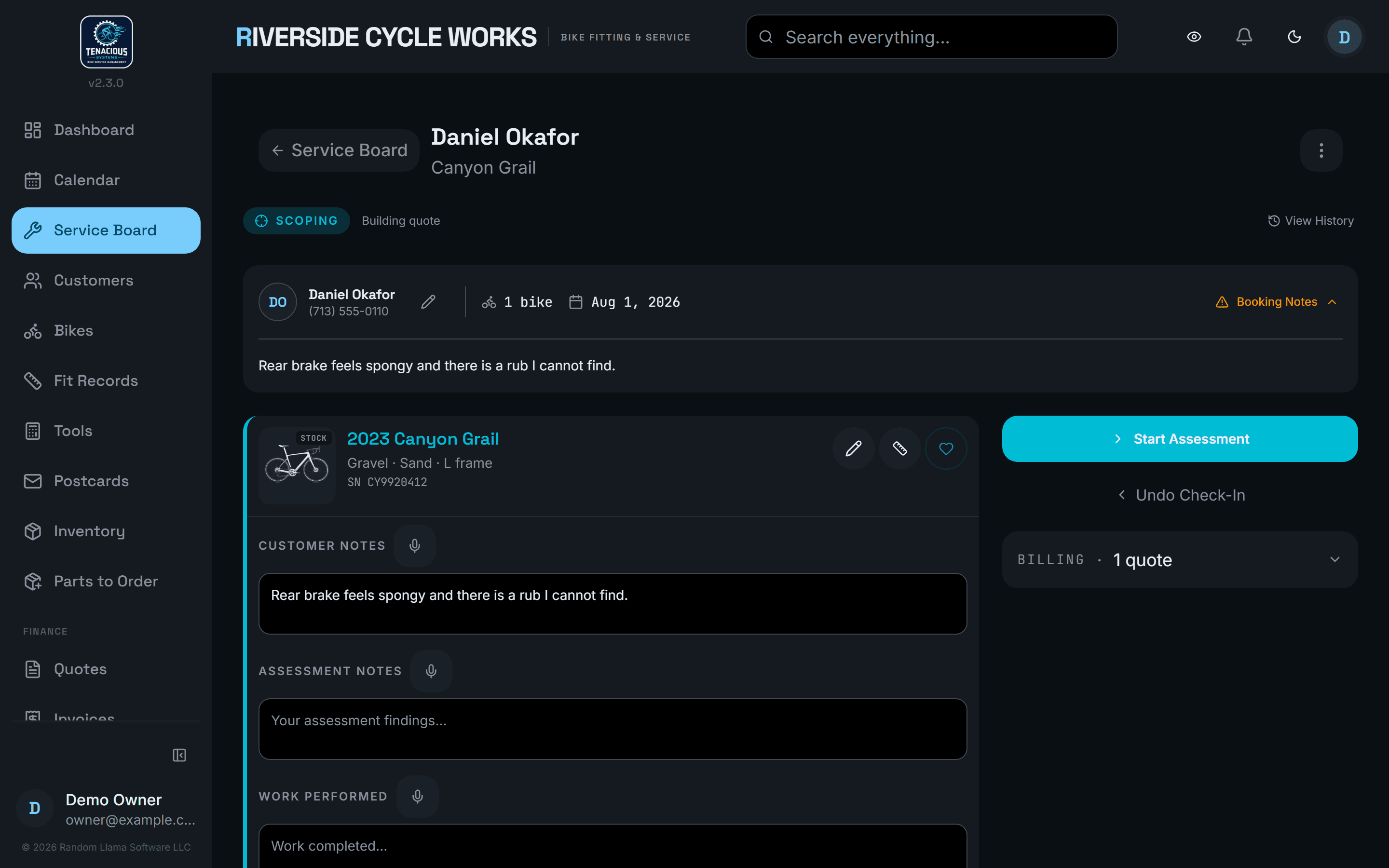Image resolution: width=1389 pixels, height=868 pixels.
Task: Click the 1 bike count
Action: (x=517, y=302)
